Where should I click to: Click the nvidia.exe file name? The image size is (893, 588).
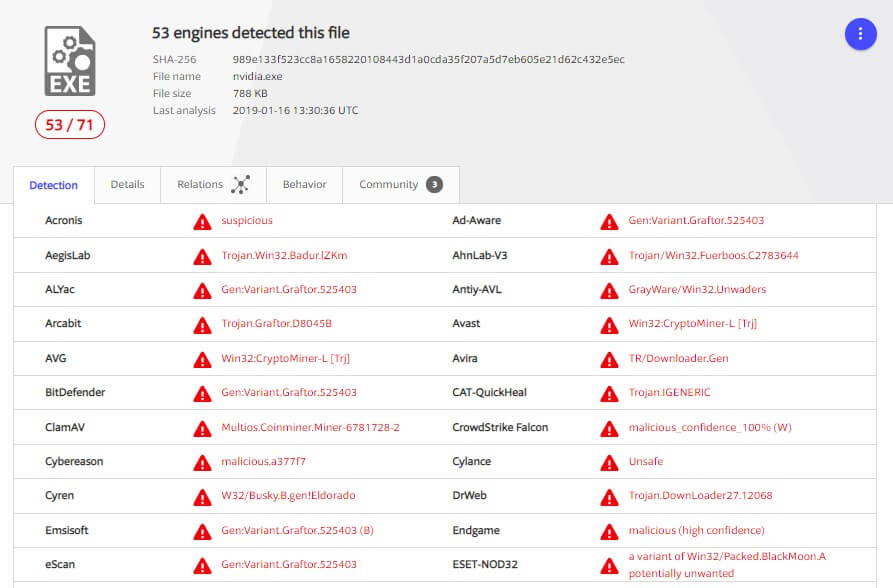click(259, 76)
